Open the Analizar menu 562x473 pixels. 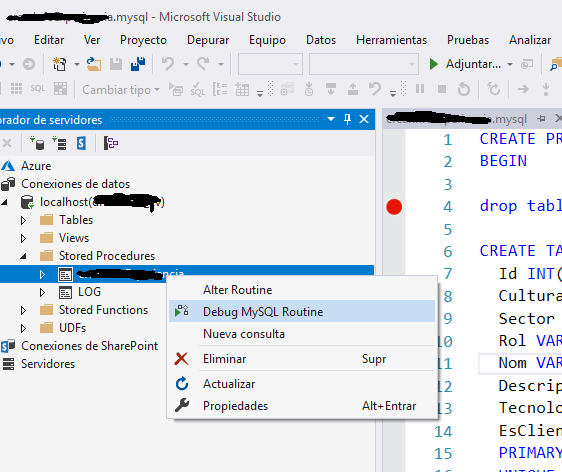click(530, 40)
